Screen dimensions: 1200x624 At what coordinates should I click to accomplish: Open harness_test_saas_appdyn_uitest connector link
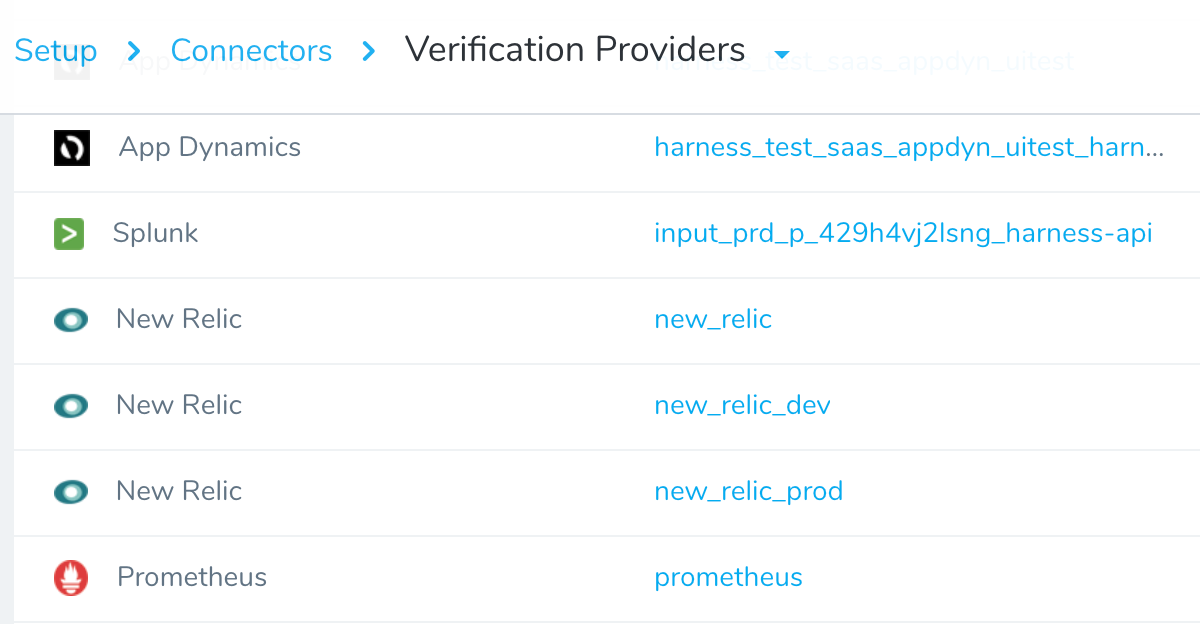click(x=909, y=148)
